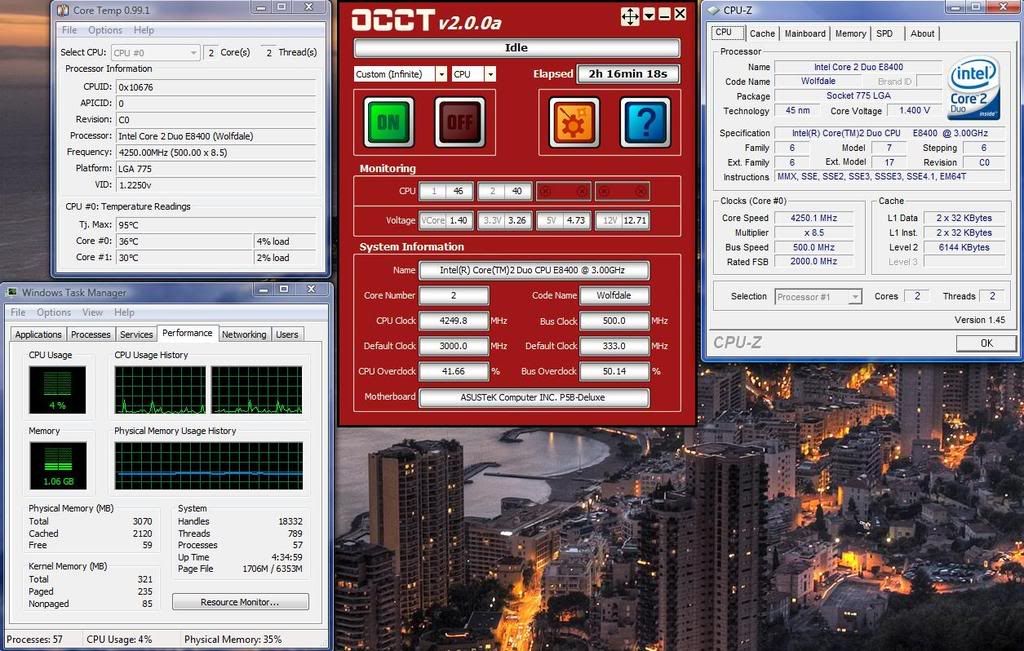Click the Core Voltage 1.400 V value in CPU-Z
Image resolution: width=1024 pixels, height=651 pixels.
click(914, 111)
